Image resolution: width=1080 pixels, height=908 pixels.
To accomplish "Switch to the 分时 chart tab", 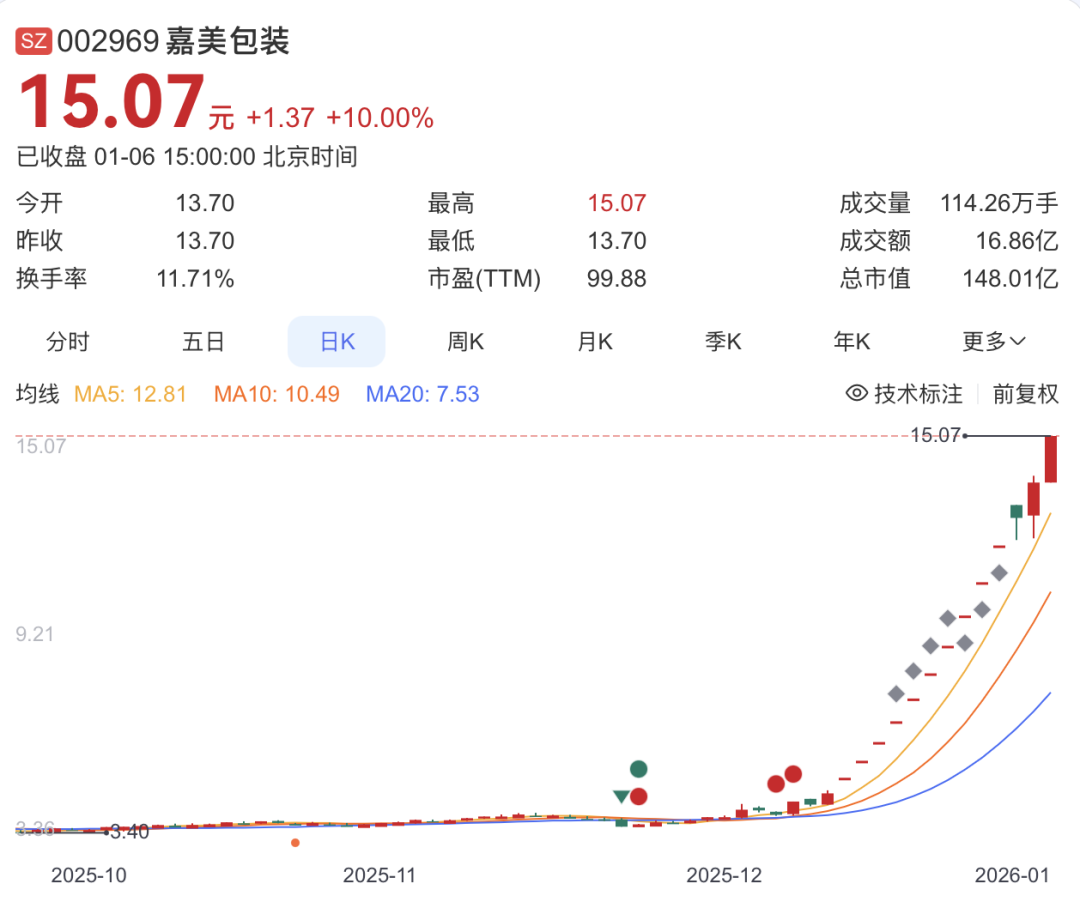I will point(68,341).
